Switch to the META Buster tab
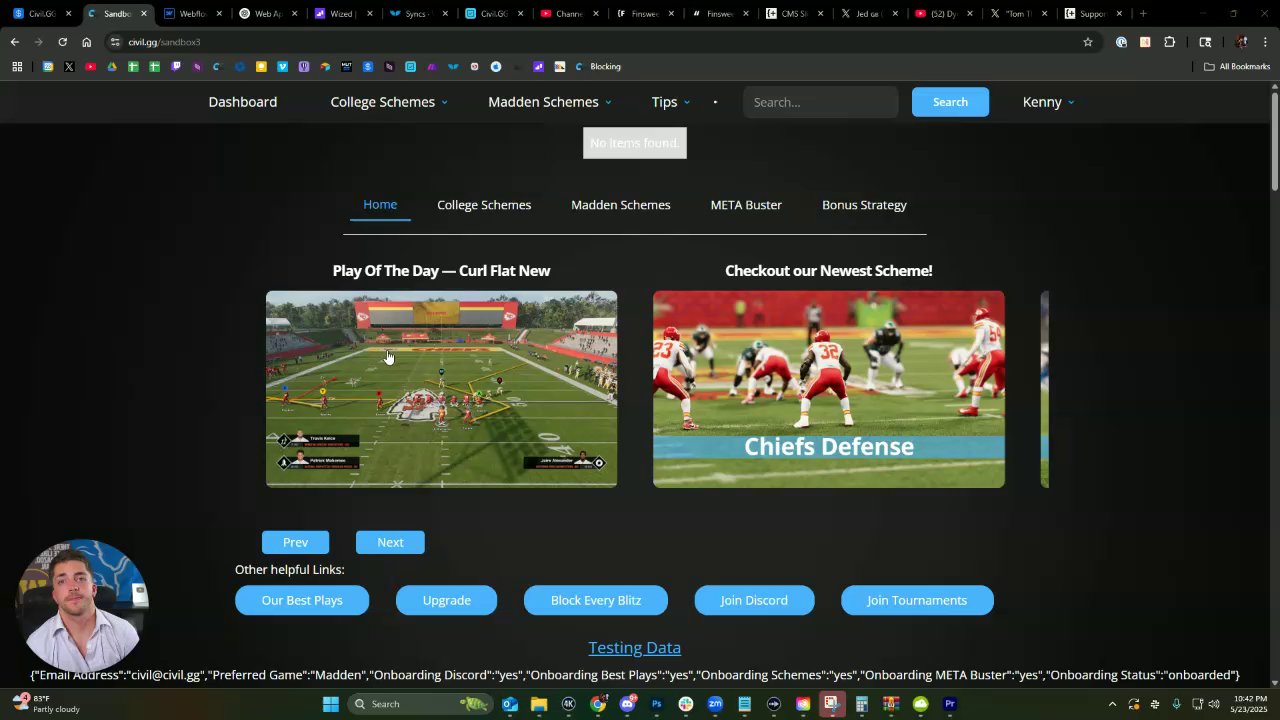Image resolution: width=1280 pixels, height=720 pixels. pos(746,205)
